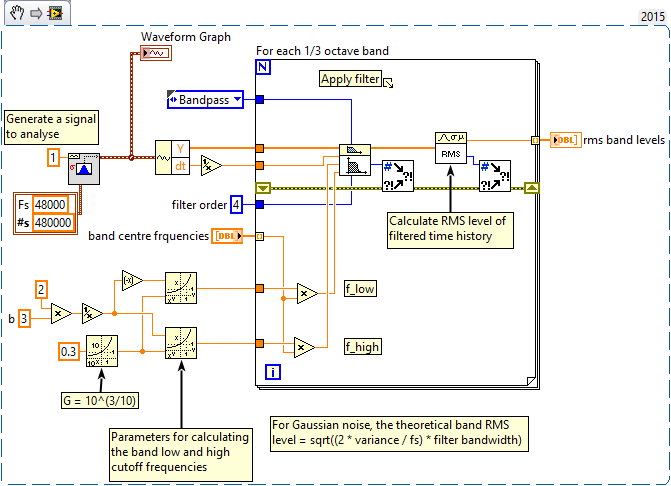Click the Get Waveform Components node
Screen dimensions: 671x486
tap(172, 157)
